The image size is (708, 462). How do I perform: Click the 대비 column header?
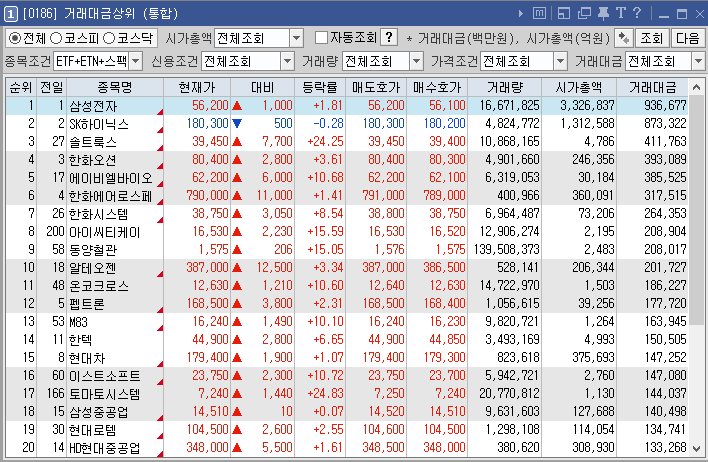262,87
